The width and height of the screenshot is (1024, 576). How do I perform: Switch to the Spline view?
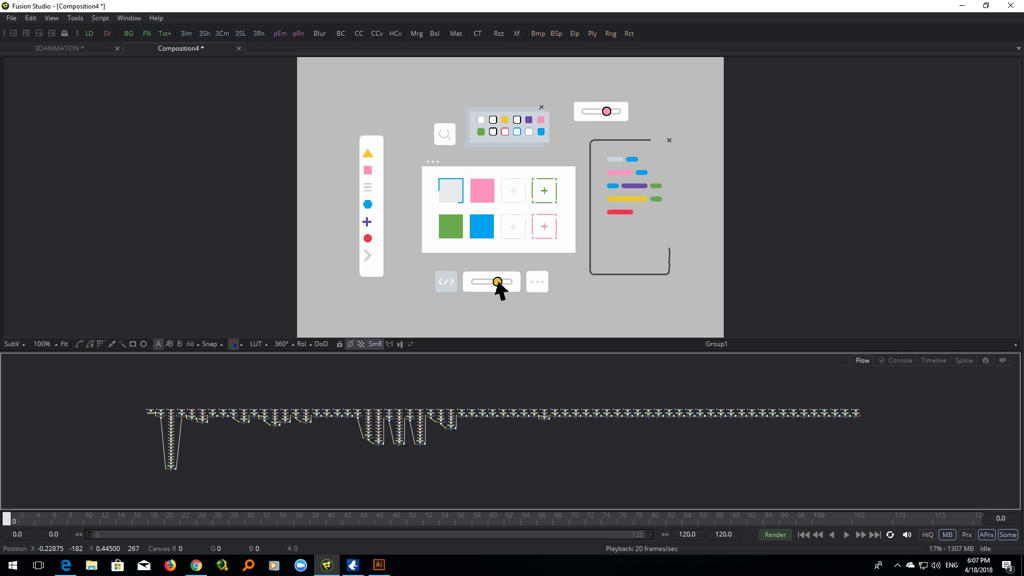tap(964, 360)
